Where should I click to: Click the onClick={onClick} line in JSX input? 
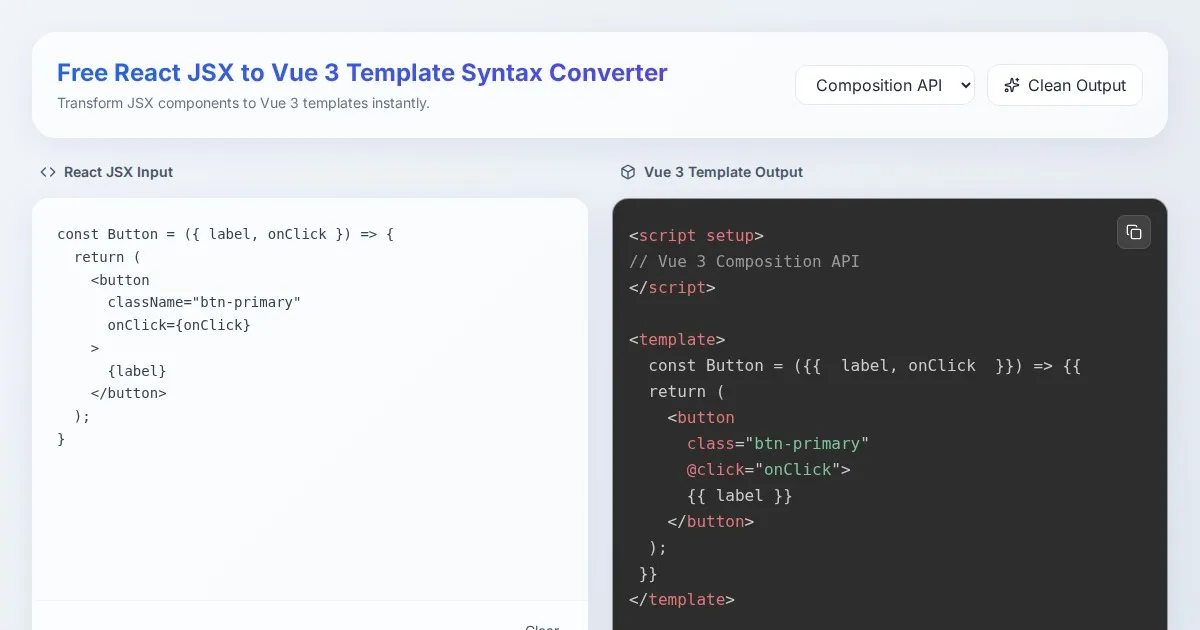179,325
